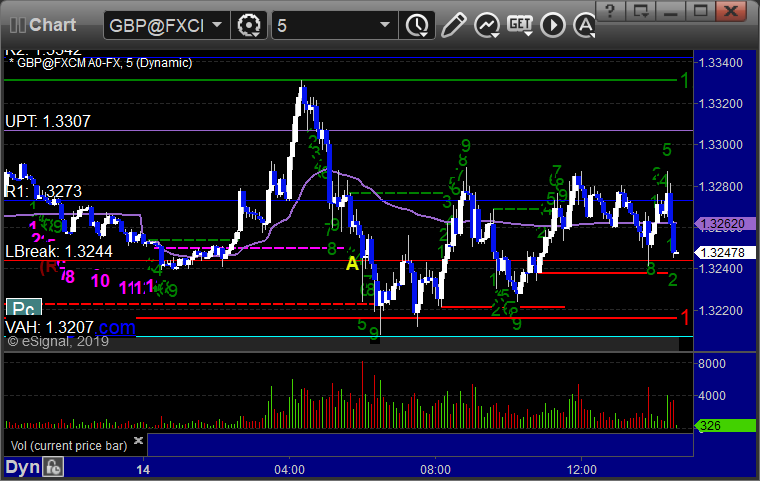Click the 08:00 time axis label
This screenshot has width=760, height=481.
pos(435,470)
